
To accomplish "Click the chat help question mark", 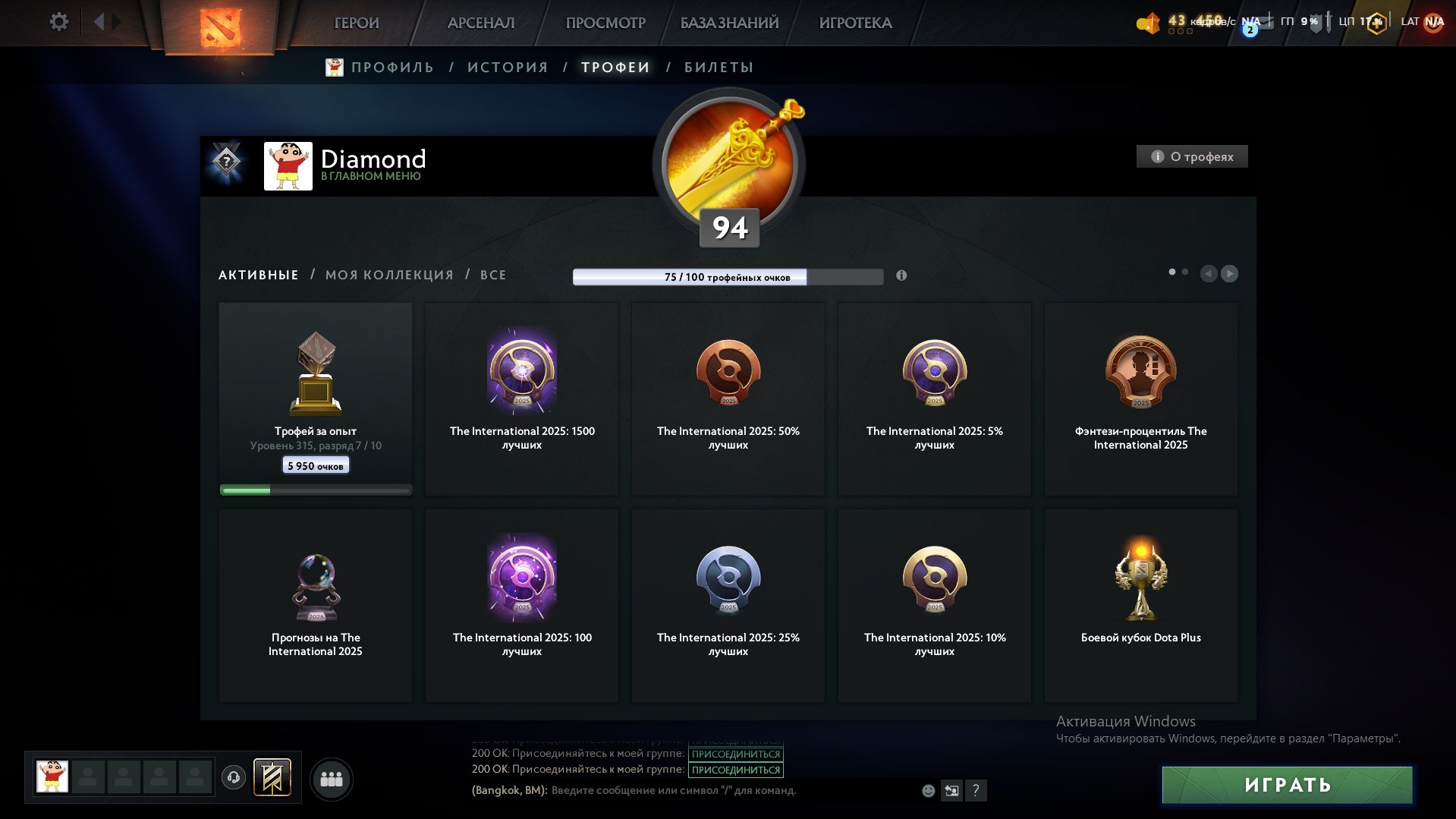I will click(976, 791).
